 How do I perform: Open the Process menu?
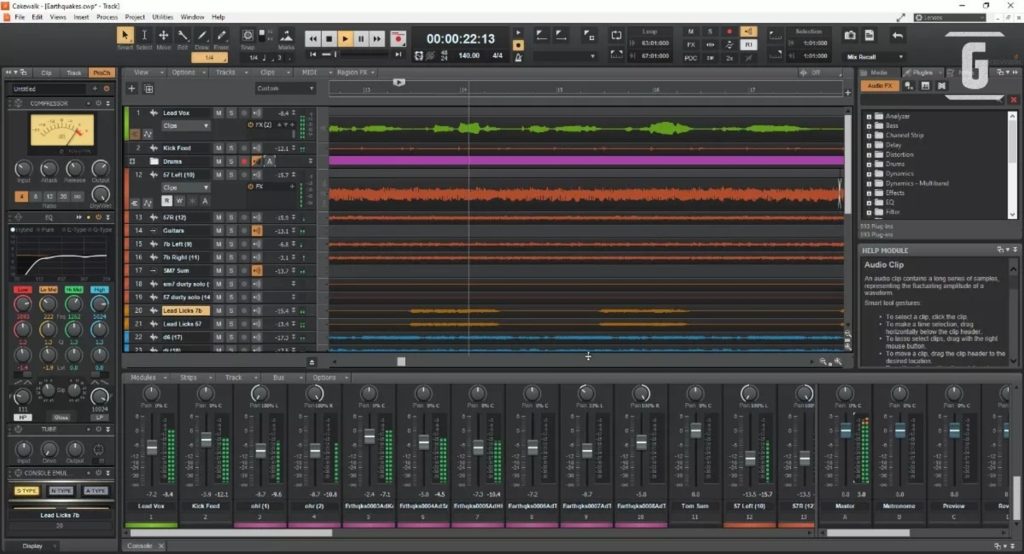coord(107,17)
